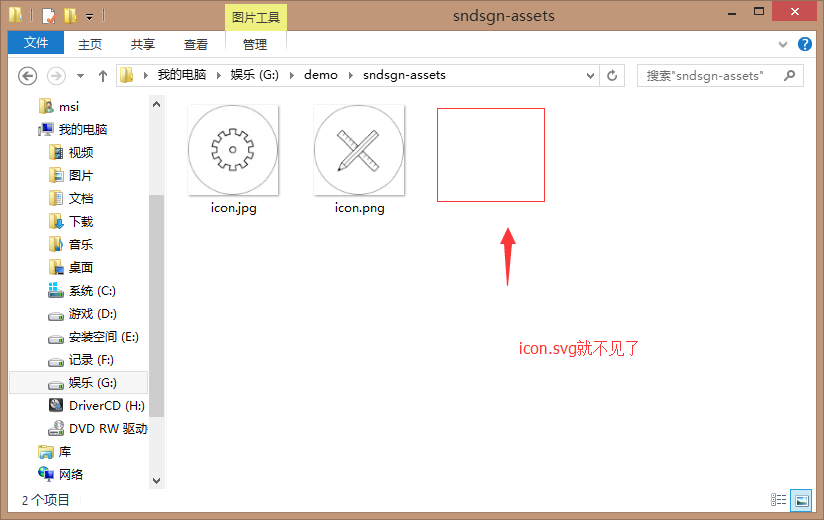824x520 pixels.
Task: Open the 音乐 folder in sidebar
Action: [81, 245]
